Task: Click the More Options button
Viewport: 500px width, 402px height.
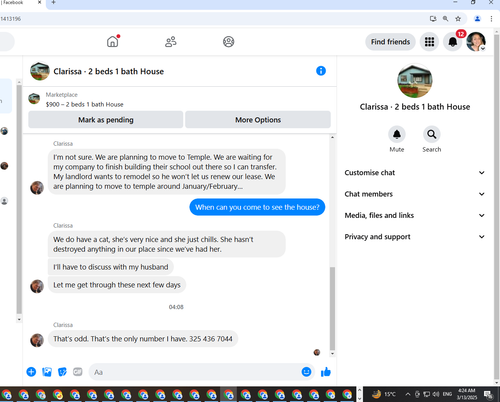Action: pos(258,120)
